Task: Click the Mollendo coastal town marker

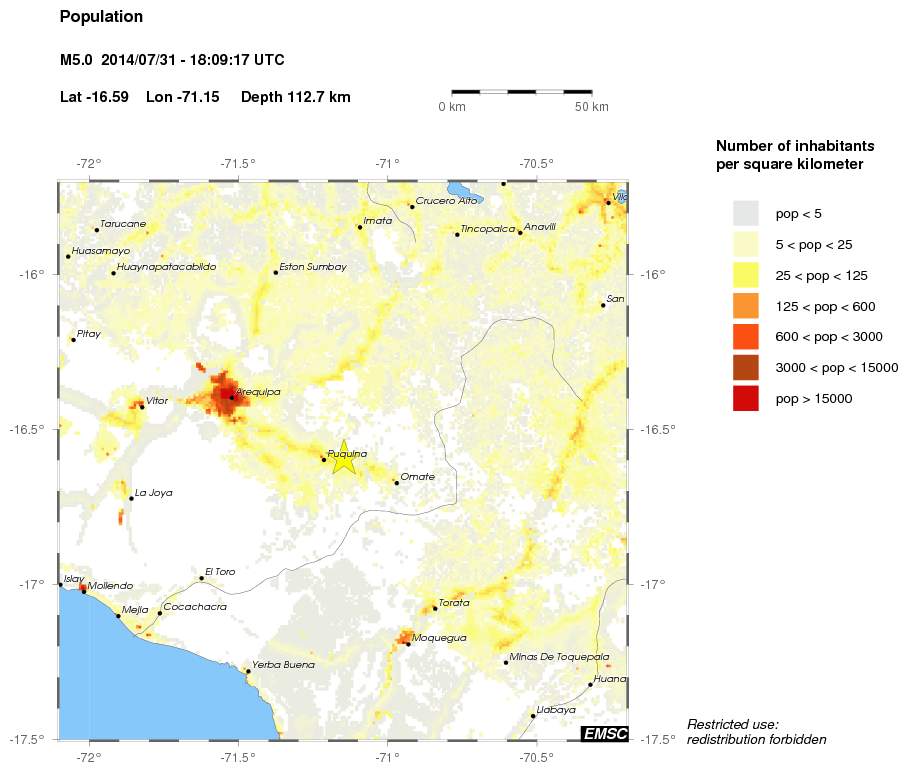Action: coord(83,591)
